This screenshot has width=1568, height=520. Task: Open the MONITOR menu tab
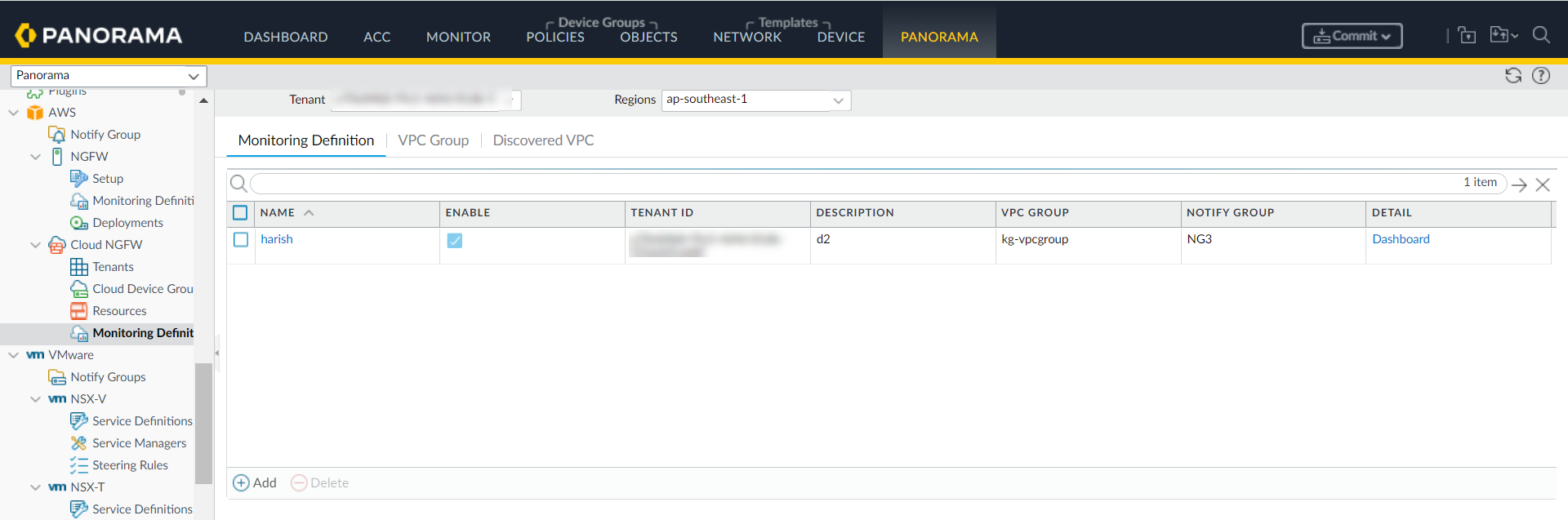tap(458, 37)
